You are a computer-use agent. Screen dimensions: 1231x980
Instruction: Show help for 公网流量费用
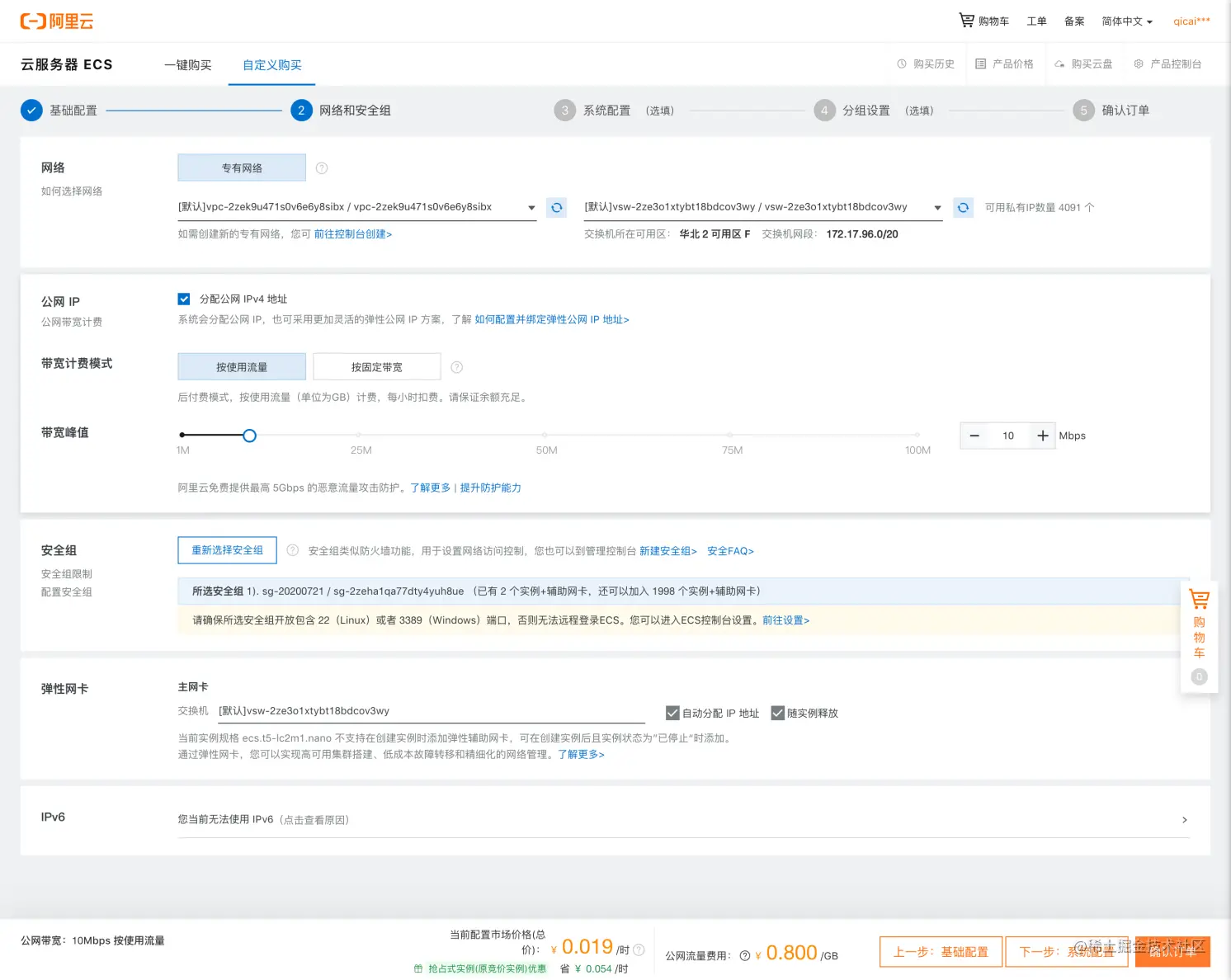(745, 955)
